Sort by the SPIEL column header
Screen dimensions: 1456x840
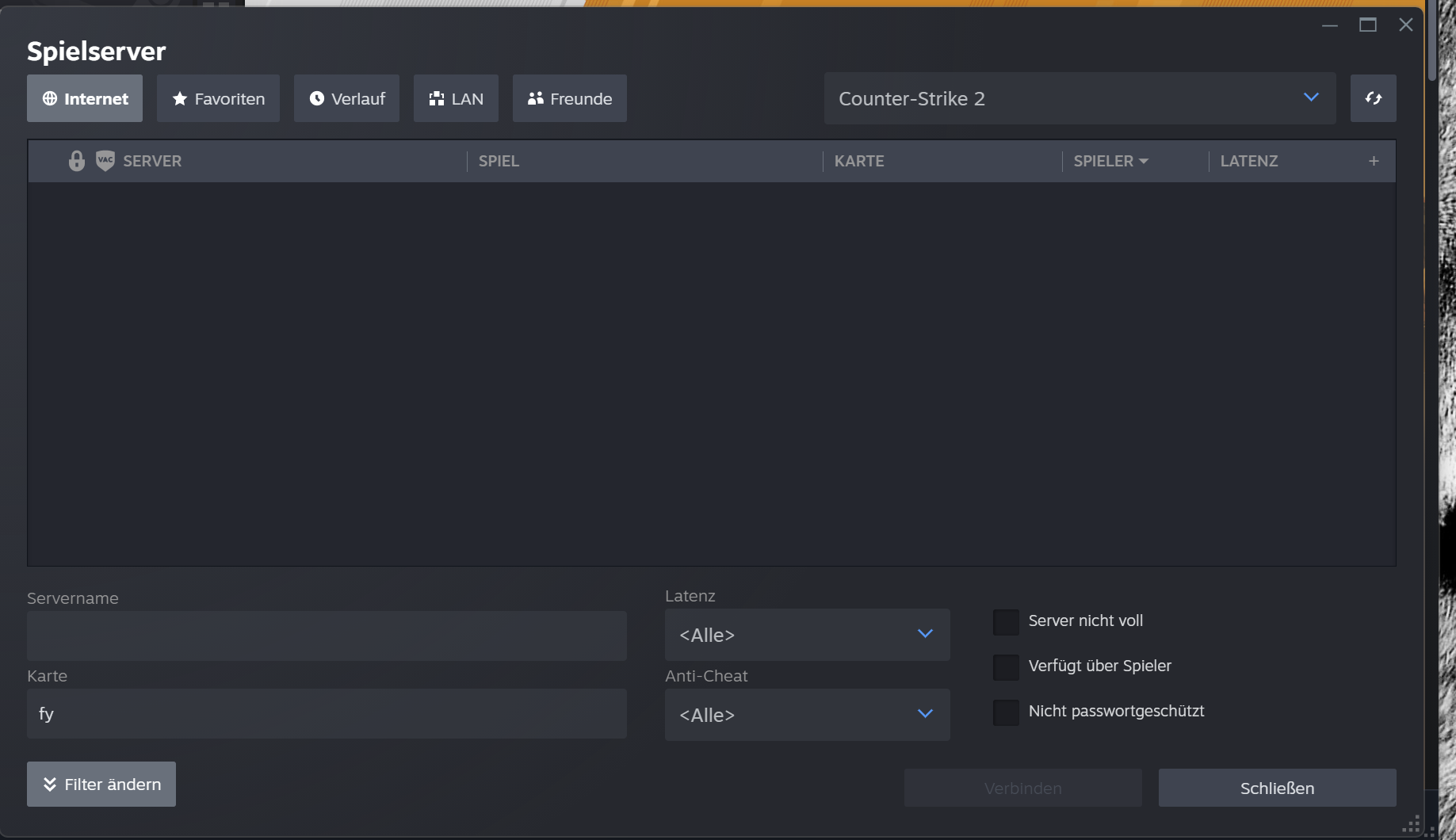tap(499, 161)
